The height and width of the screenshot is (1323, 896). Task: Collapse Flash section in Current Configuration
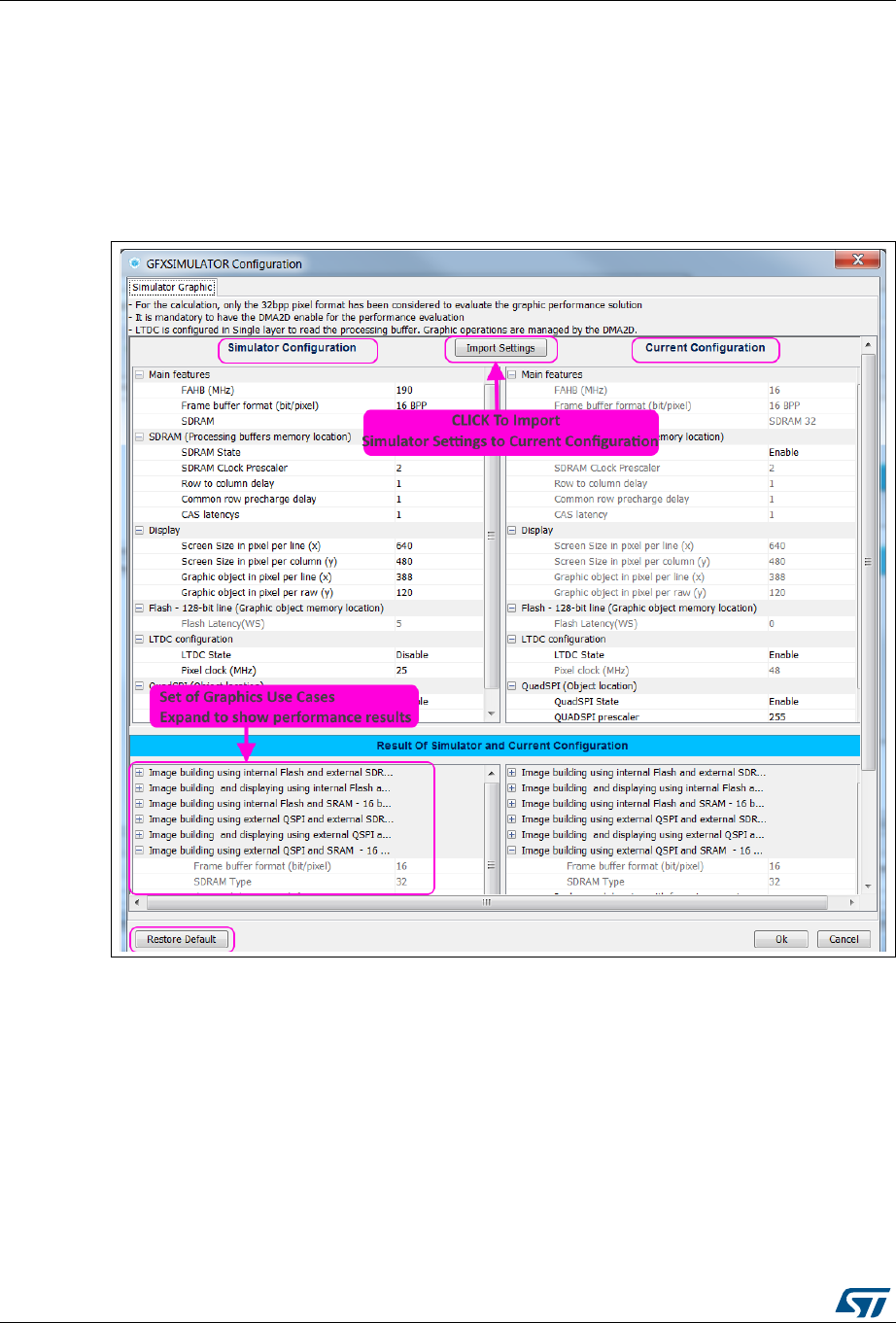click(512, 608)
